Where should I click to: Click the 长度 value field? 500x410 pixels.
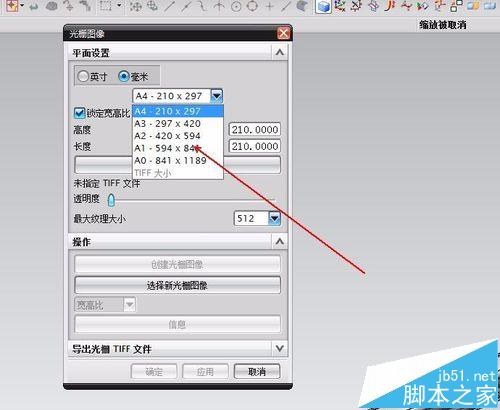[x=255, y=146]
